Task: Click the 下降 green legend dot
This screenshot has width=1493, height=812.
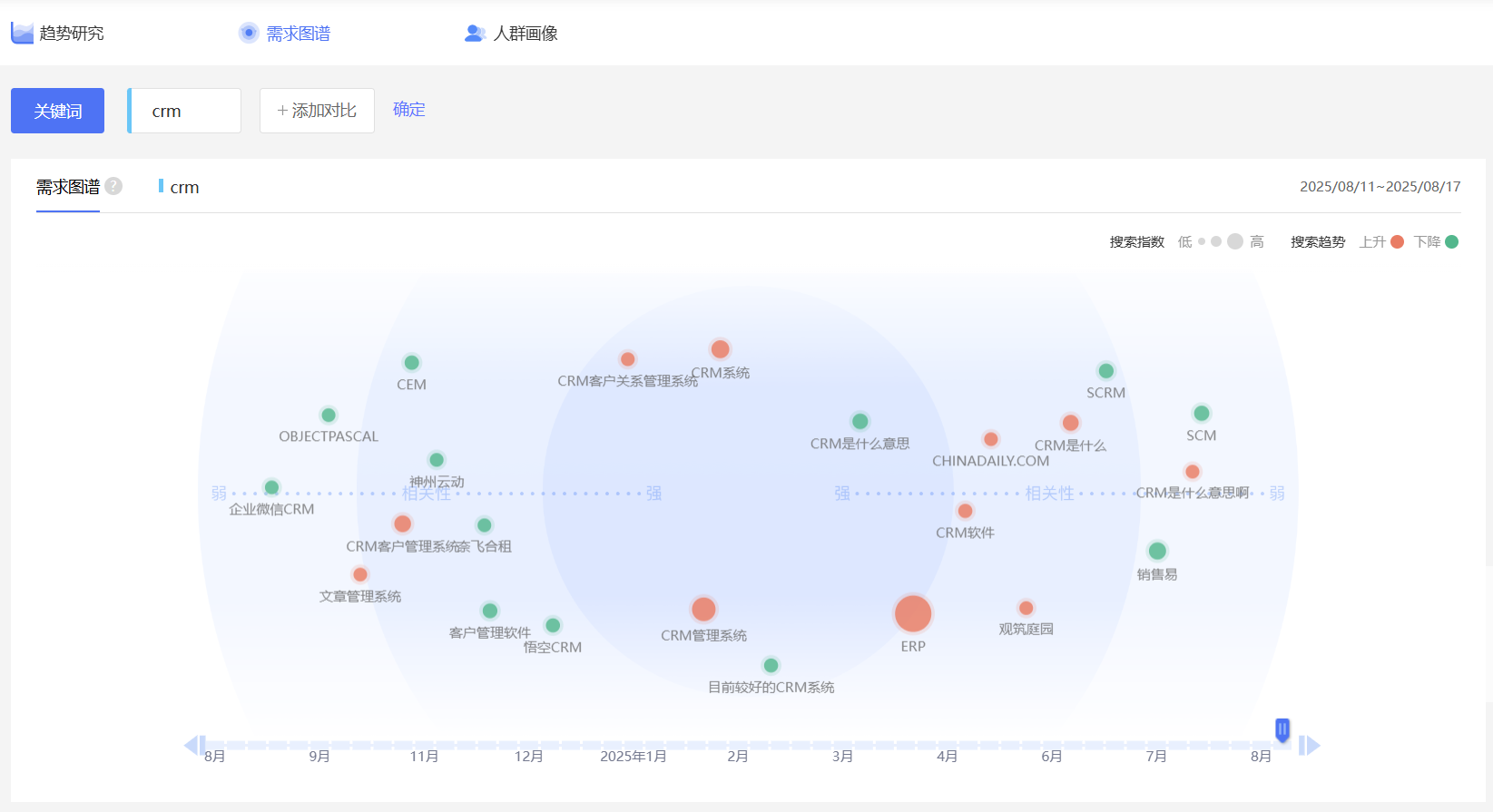Action: [1451, 241]
